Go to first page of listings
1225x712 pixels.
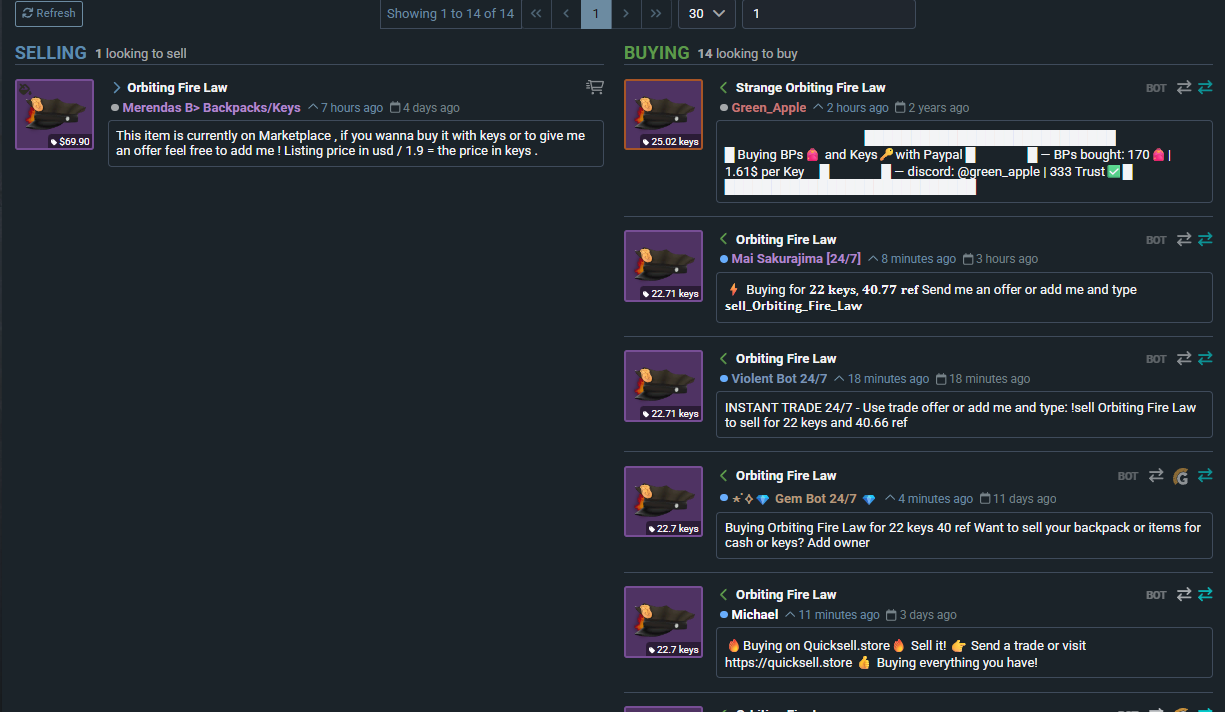point(536,14)
